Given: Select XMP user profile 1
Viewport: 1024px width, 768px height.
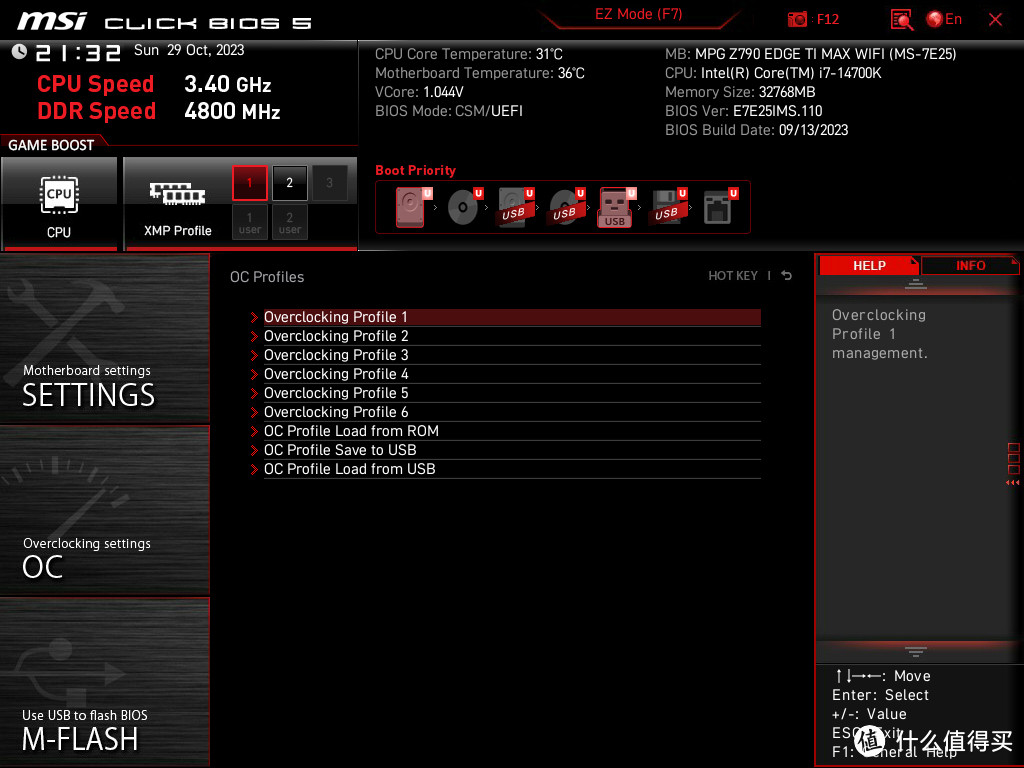Looking at the screenshot, I should 249,222.
